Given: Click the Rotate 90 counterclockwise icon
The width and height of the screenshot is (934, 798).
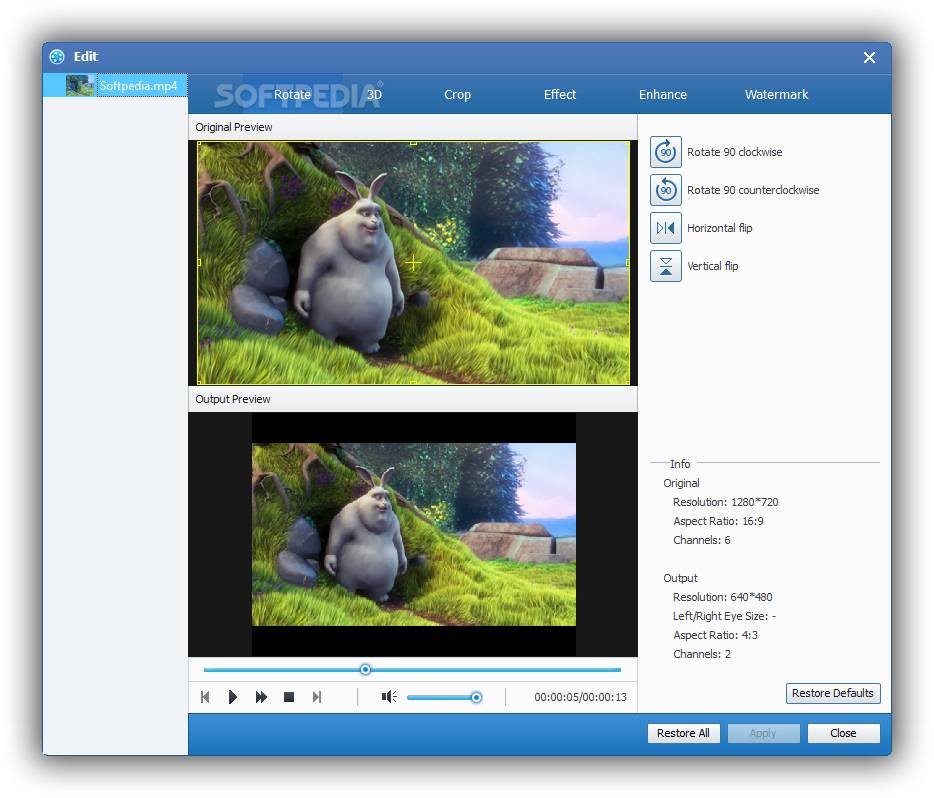Looking at the screenshot, I should (665, 190).
